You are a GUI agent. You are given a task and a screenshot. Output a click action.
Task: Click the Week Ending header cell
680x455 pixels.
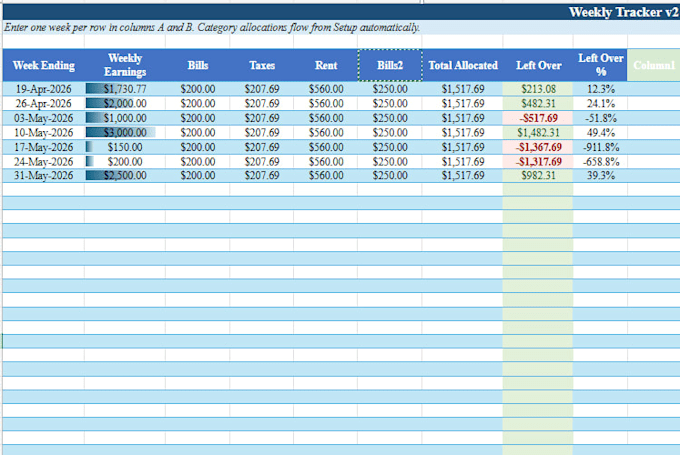click(x=43, y=65)
